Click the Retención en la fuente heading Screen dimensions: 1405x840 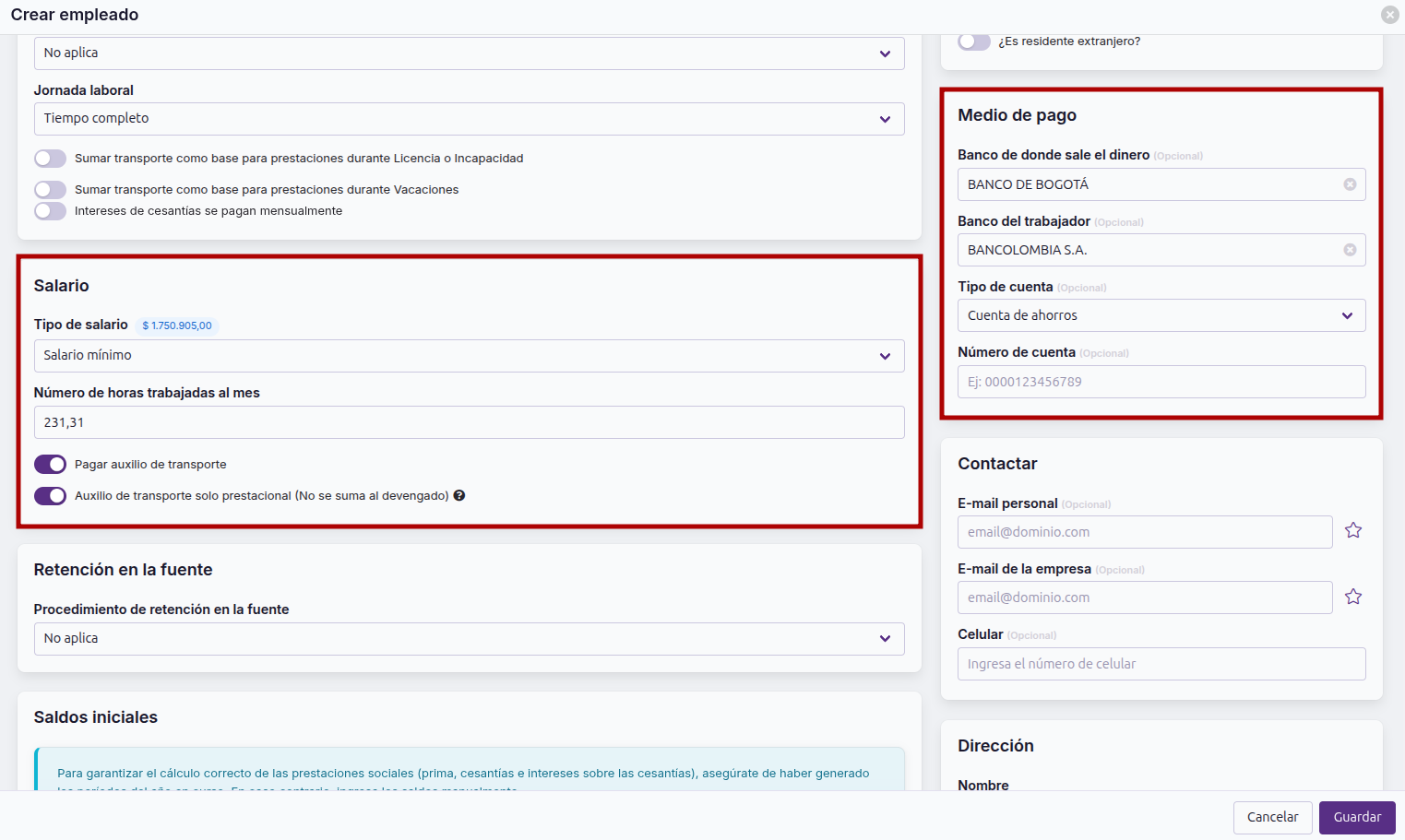(x=124, y=570)
